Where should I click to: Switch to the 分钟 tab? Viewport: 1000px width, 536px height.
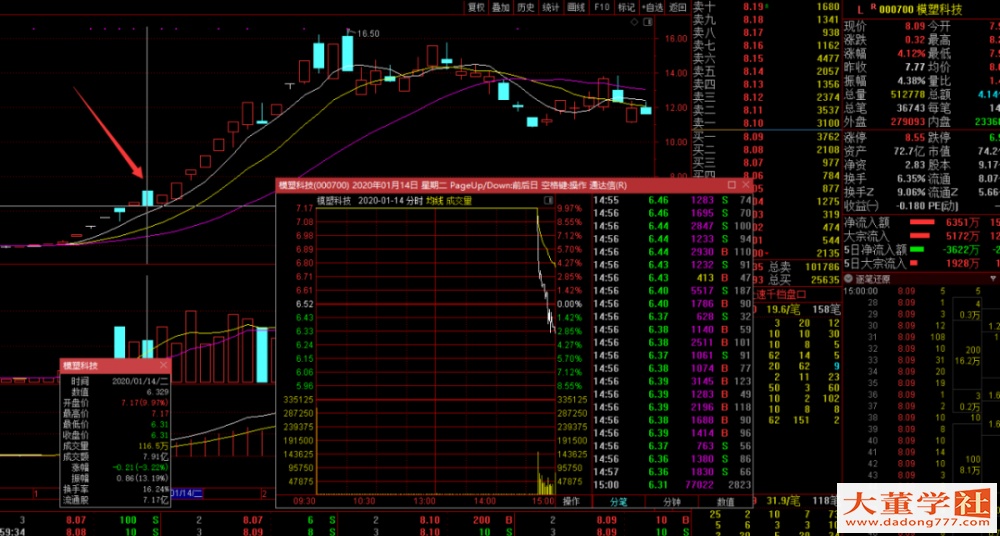tap(672, 501)
